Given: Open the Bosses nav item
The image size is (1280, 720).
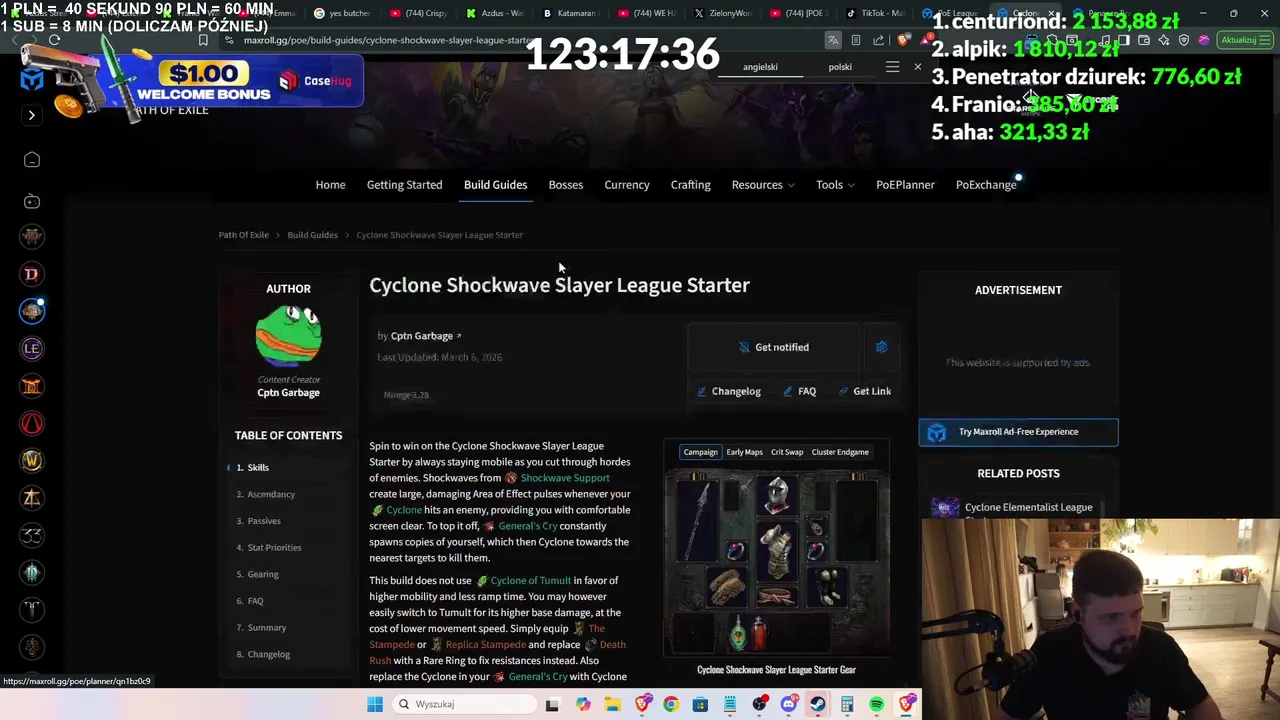Looking at the screenshot, I should 565,185.
